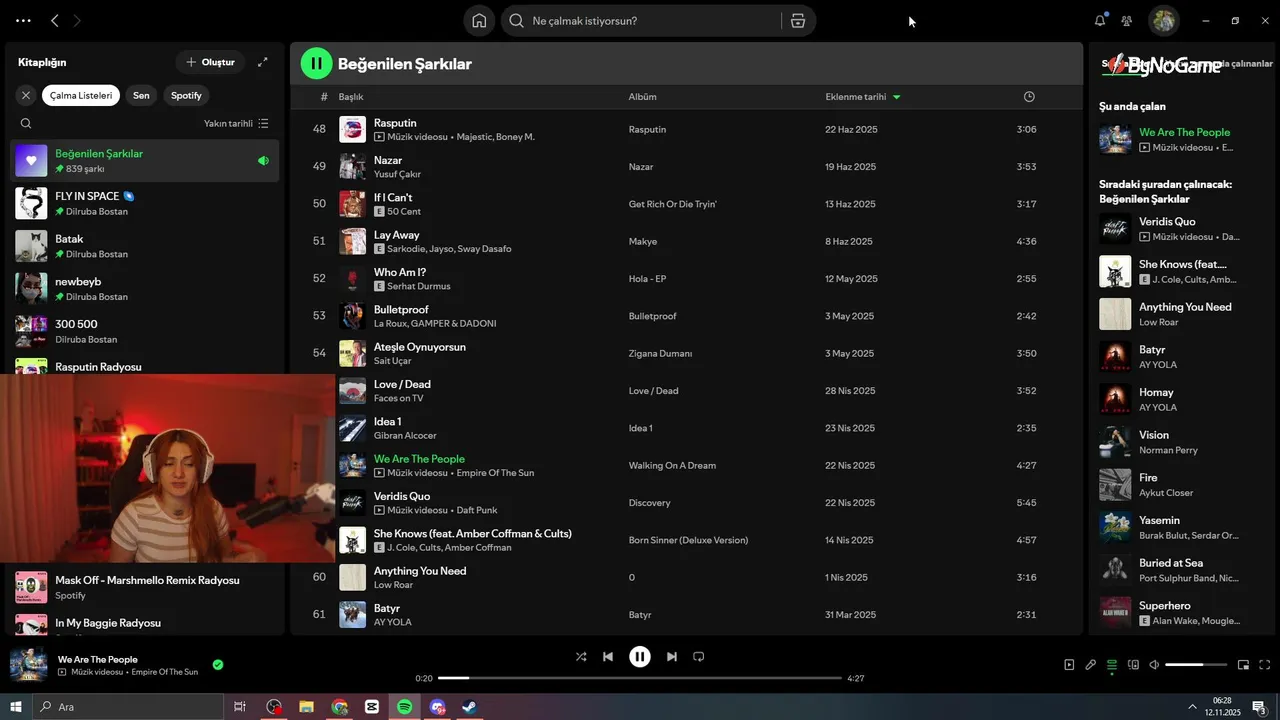Click the Oluştur create button
1280x720 pixels.
coord(210,62)
